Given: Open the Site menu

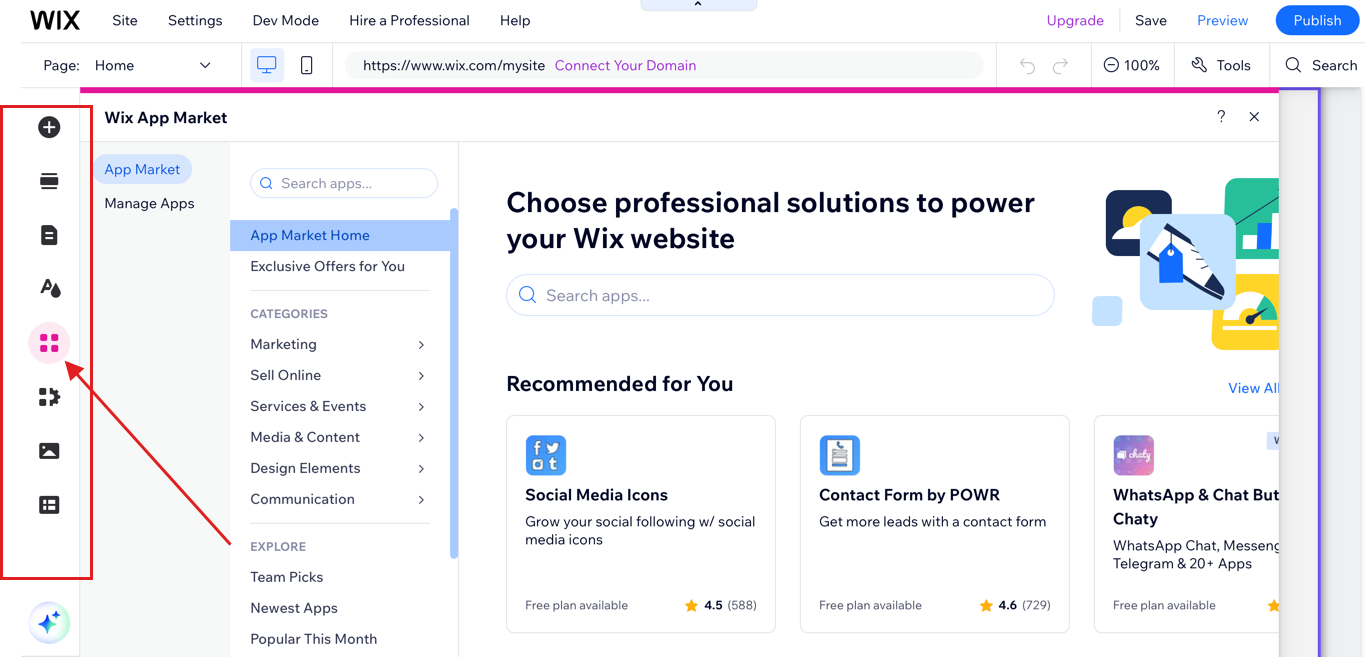Looking at the screenshot, I should tap(125, 20).
